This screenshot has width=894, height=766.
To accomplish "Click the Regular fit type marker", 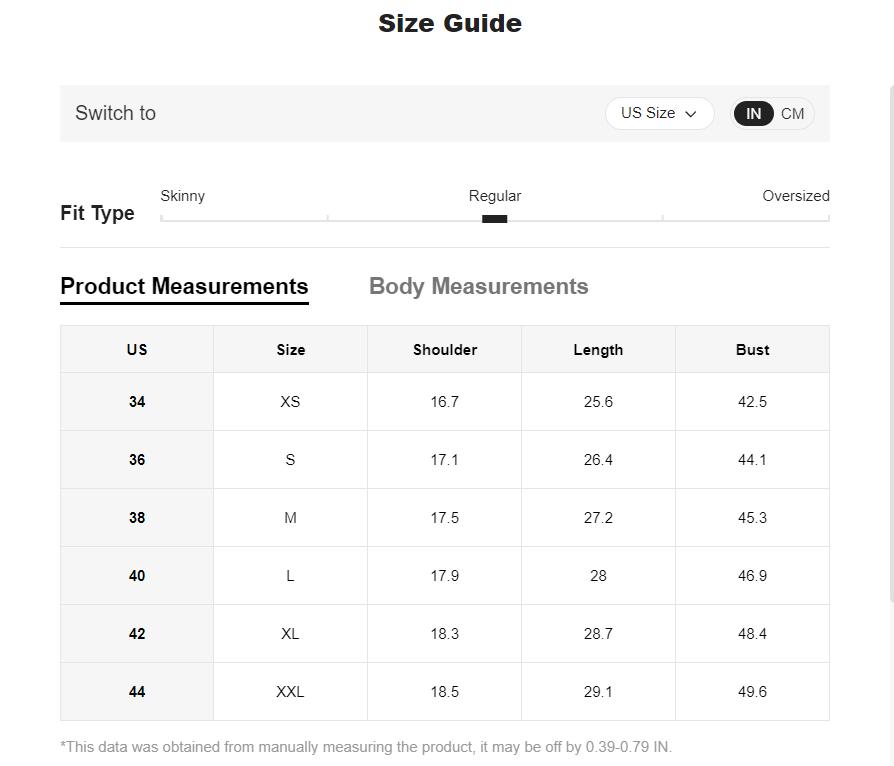I will coord(494,218).
